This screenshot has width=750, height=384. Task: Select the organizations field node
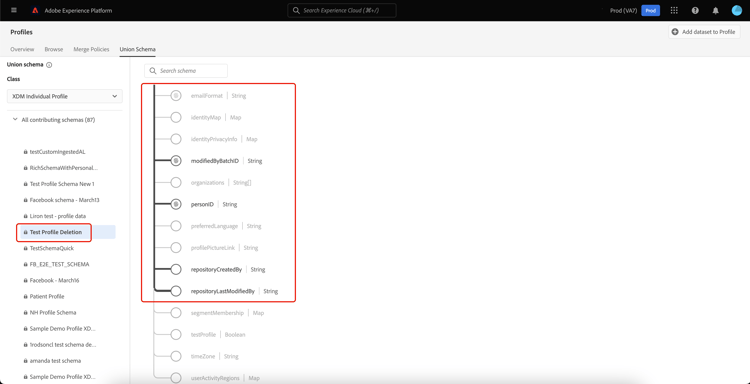(176, 183)
